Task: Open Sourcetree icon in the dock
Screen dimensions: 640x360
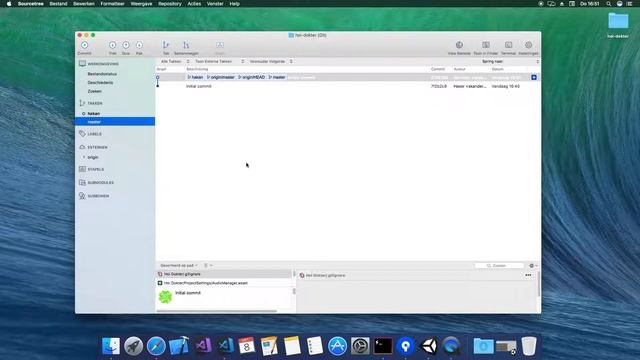Action: tap(406, 346)
